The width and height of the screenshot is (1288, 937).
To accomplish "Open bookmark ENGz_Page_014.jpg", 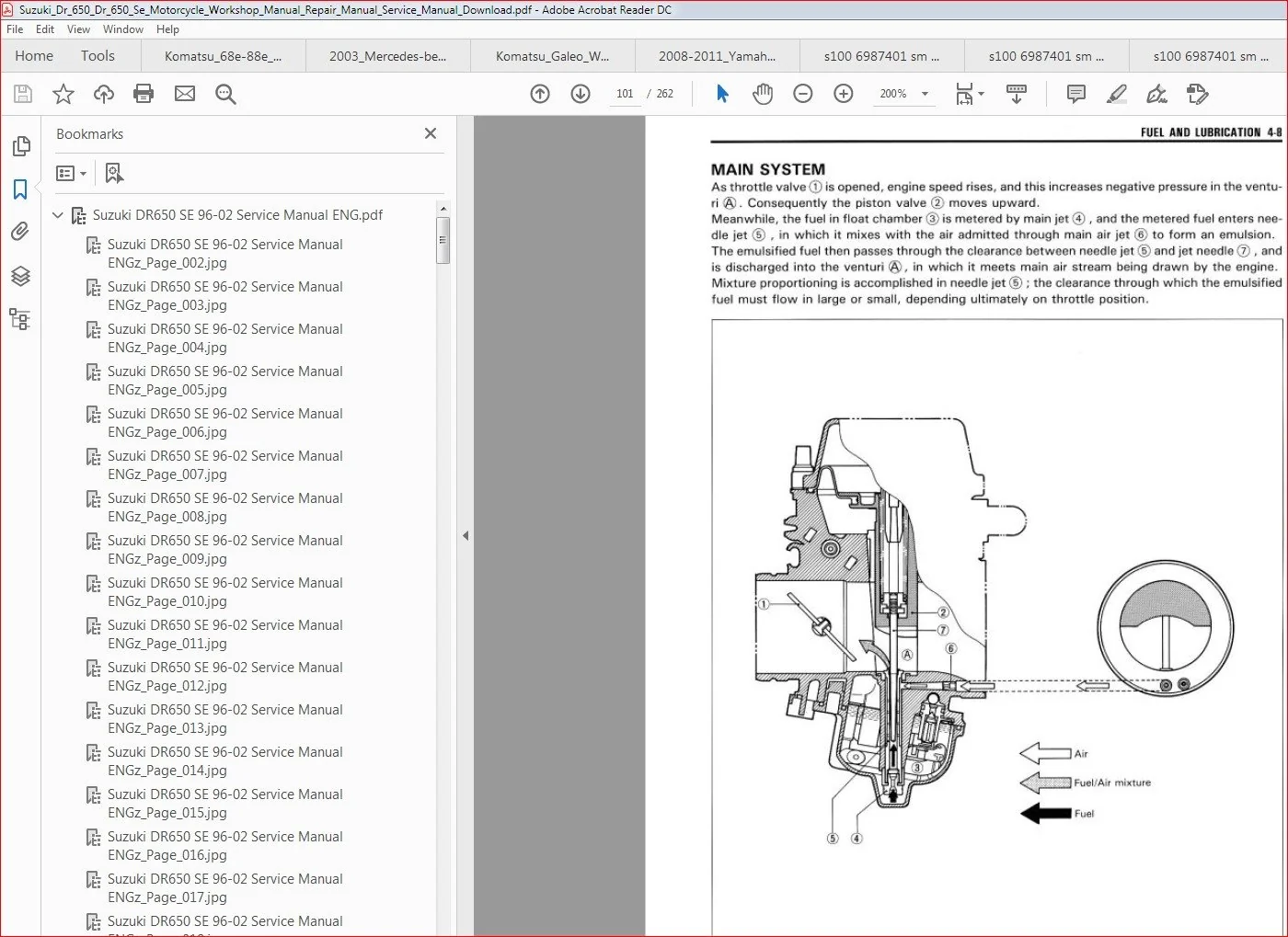I will coord(224,761).
